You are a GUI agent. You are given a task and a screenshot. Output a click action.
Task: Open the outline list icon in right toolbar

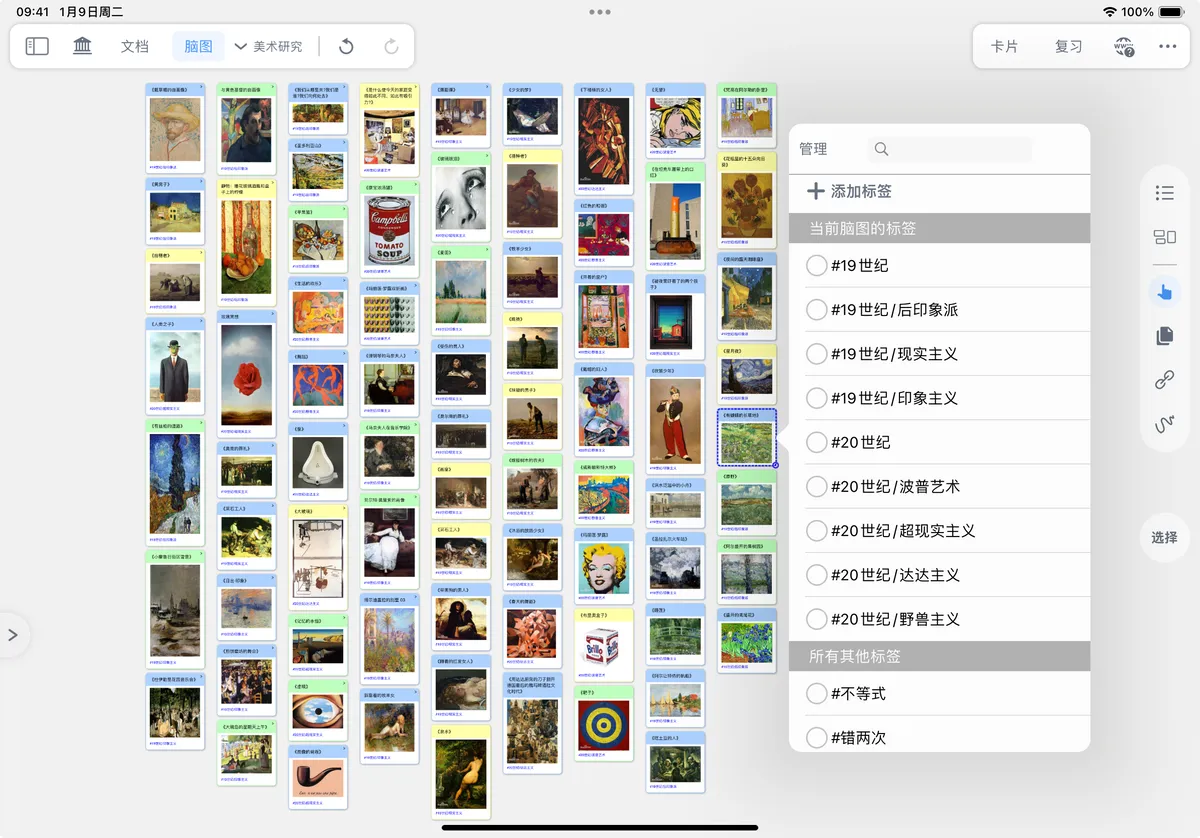(1164, 193)
